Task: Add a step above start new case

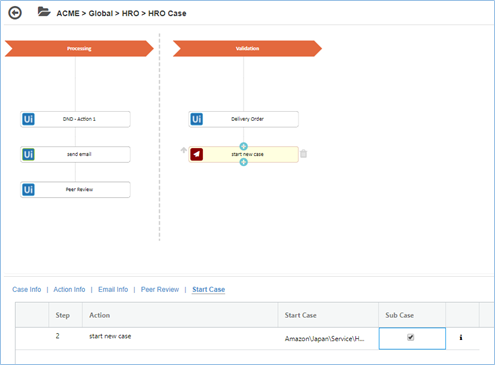Action: 244,146
